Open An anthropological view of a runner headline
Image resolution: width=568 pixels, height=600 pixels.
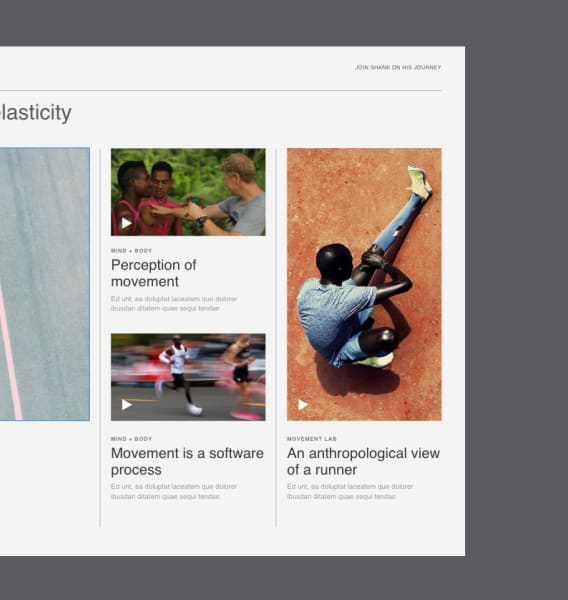click(363, 461)
